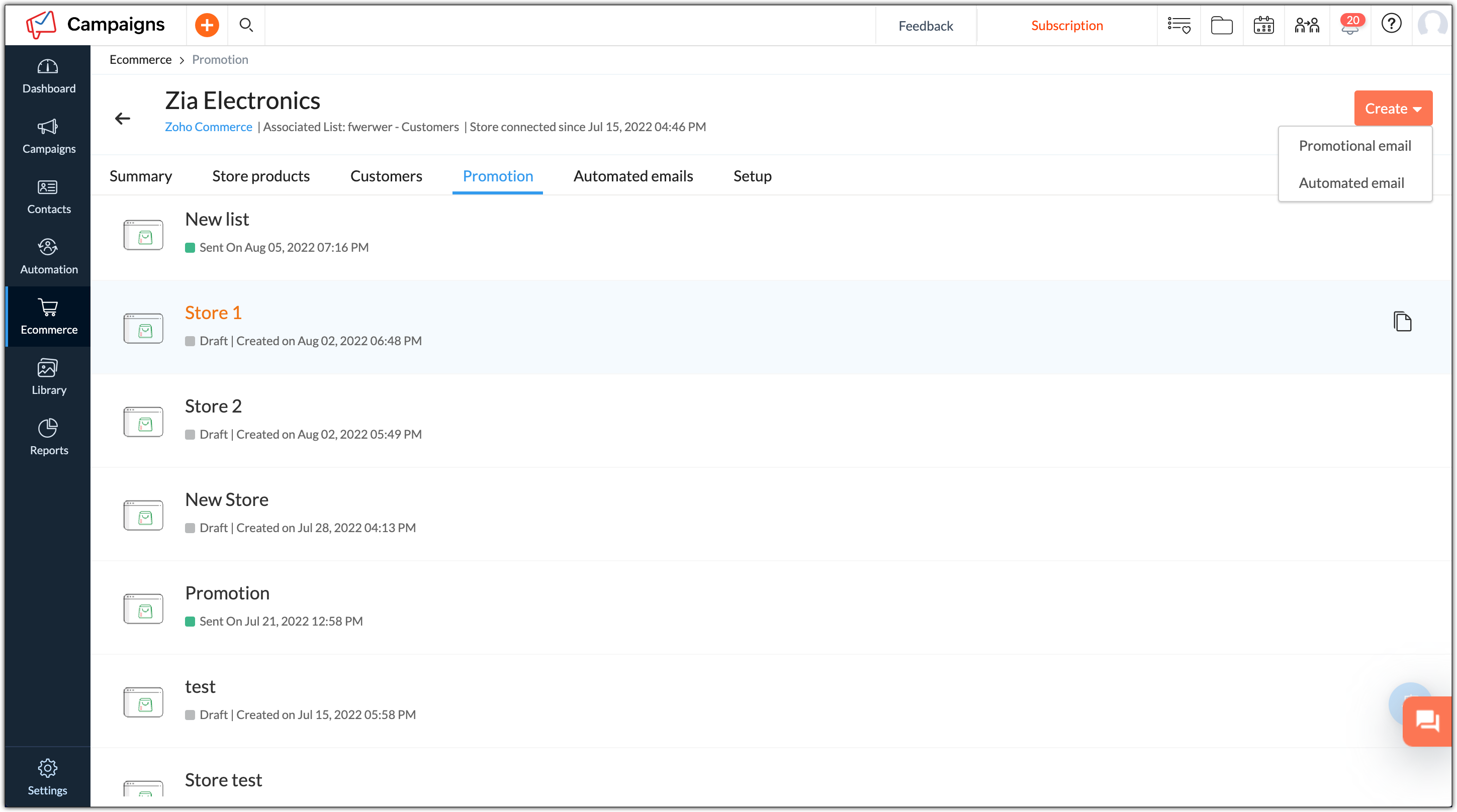Switch to the Customers tab
Screen dimensions: 1457x812
(x=386, y=176)
